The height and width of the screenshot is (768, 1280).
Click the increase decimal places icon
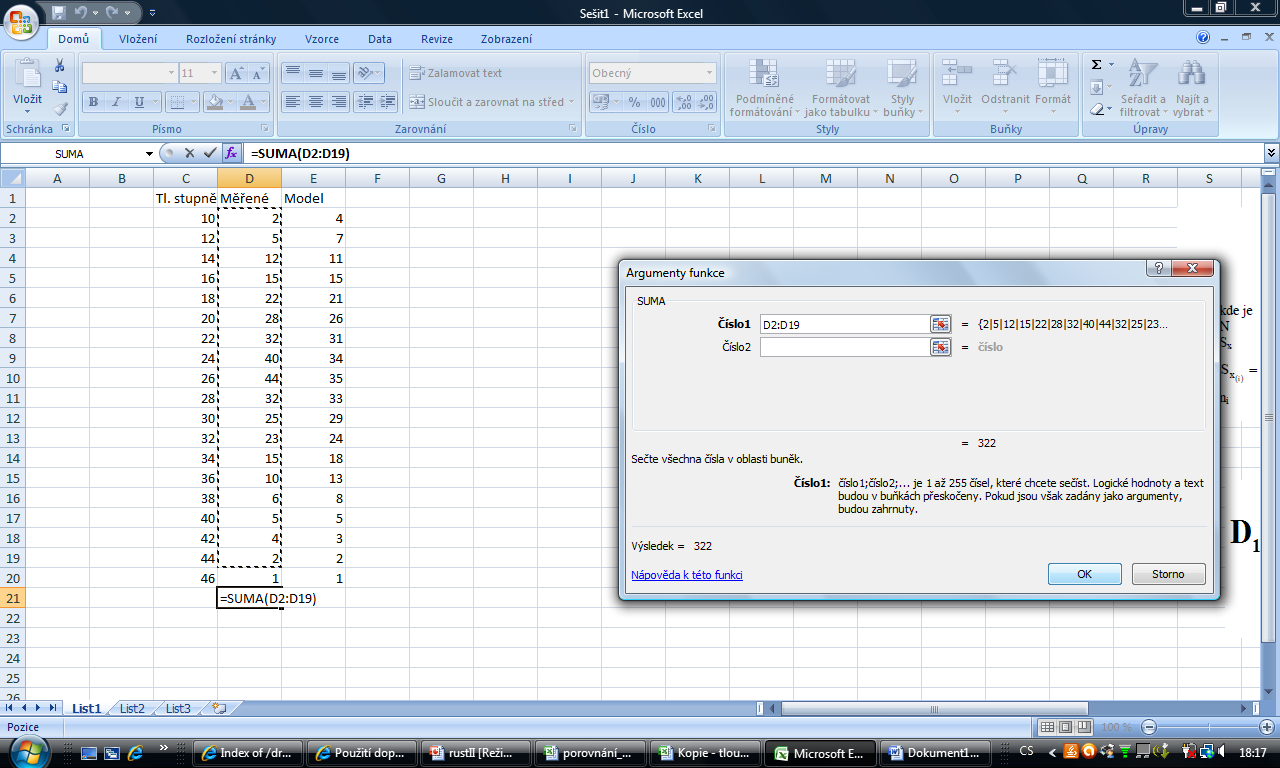tap(684, 102)
